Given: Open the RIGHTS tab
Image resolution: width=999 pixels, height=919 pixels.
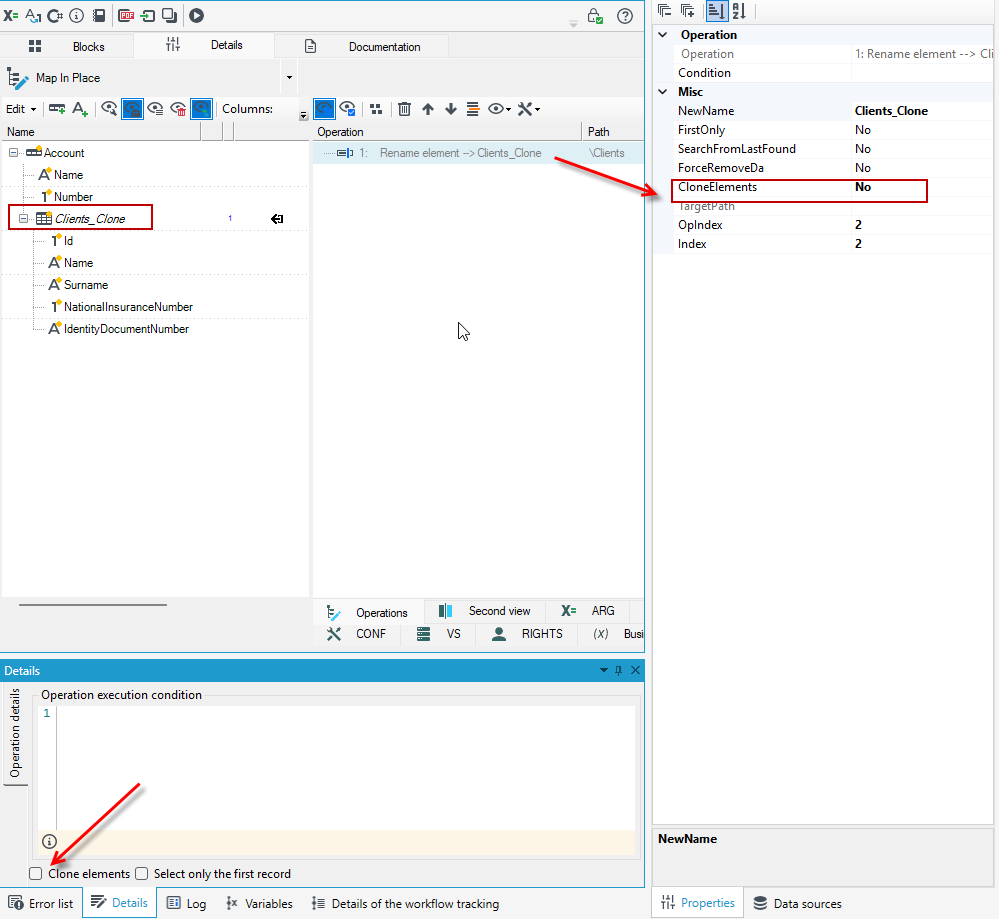Looking at the screenshot, I should tap(528, 634).
